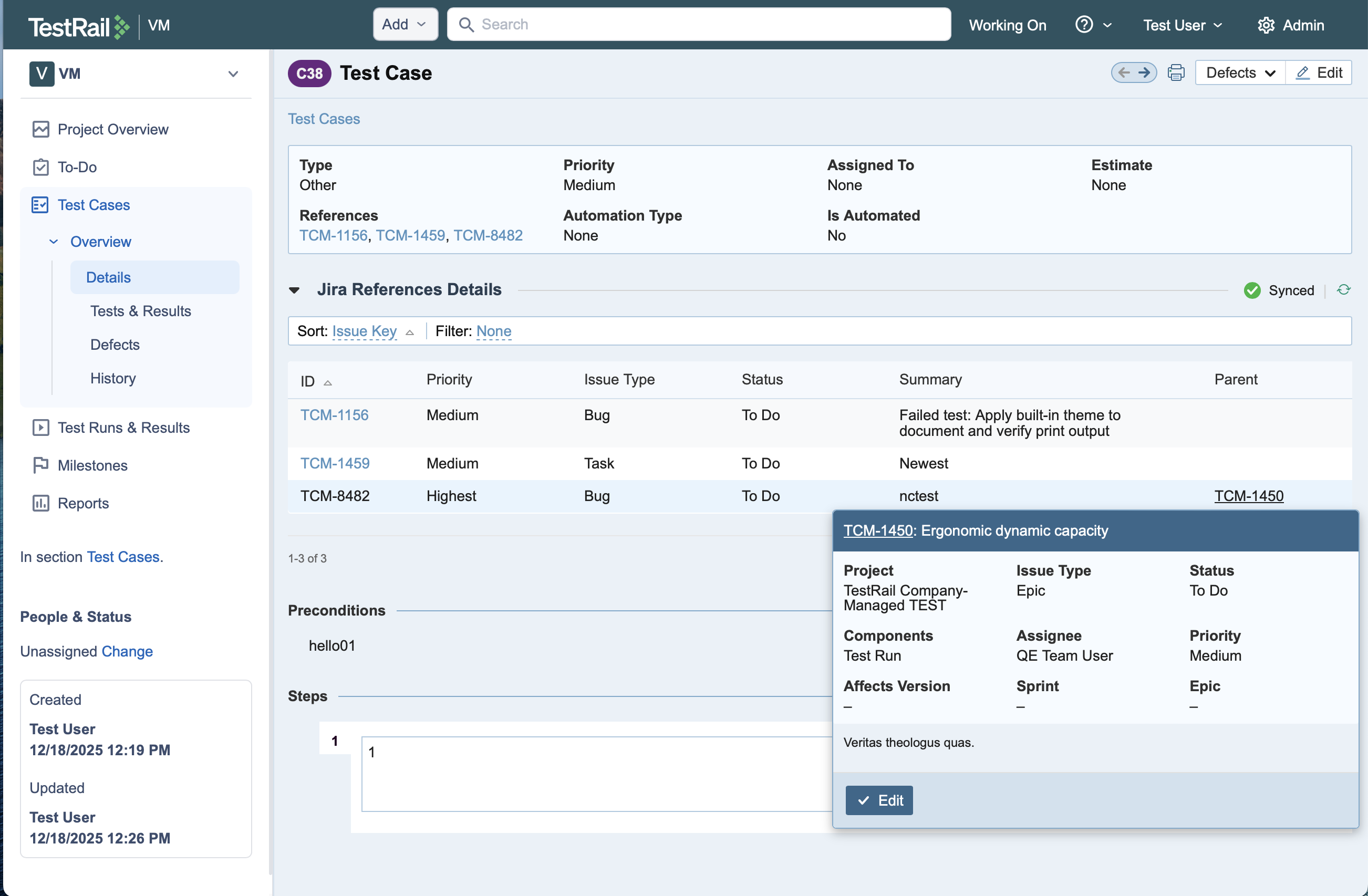
Task: Click the Admin gear icon
Action: tap(1266, 25)
